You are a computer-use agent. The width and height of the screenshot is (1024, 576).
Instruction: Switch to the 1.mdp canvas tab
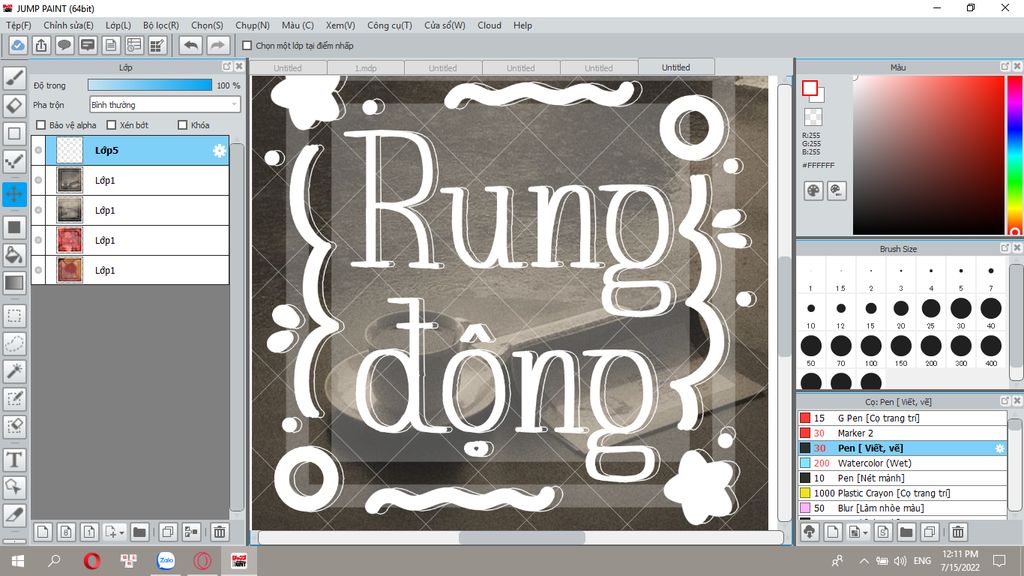click(x=366, y=68)
